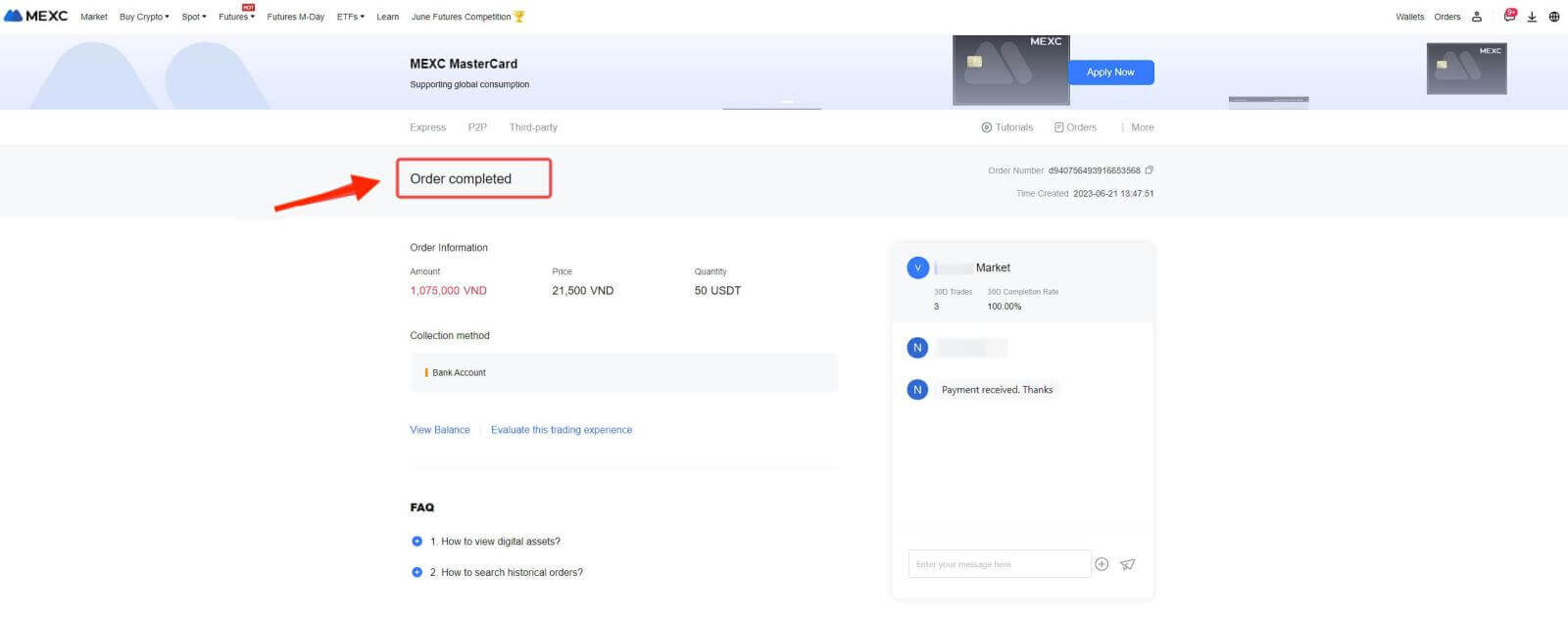Open the June Futures Competition trophy icon
This screenshot has height=623, width=1568.
(x=519, y=17)
